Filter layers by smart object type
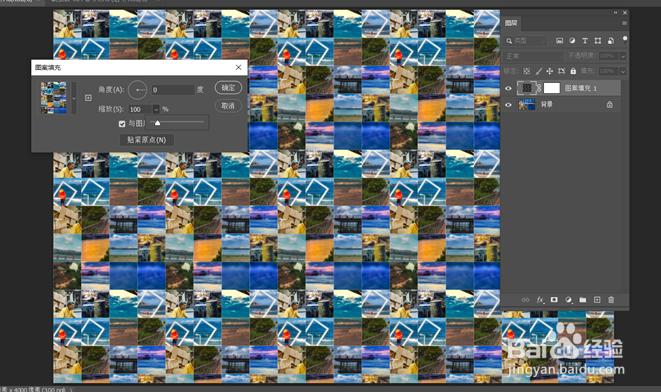The image size is (661, 392). (x=611, y=41)
